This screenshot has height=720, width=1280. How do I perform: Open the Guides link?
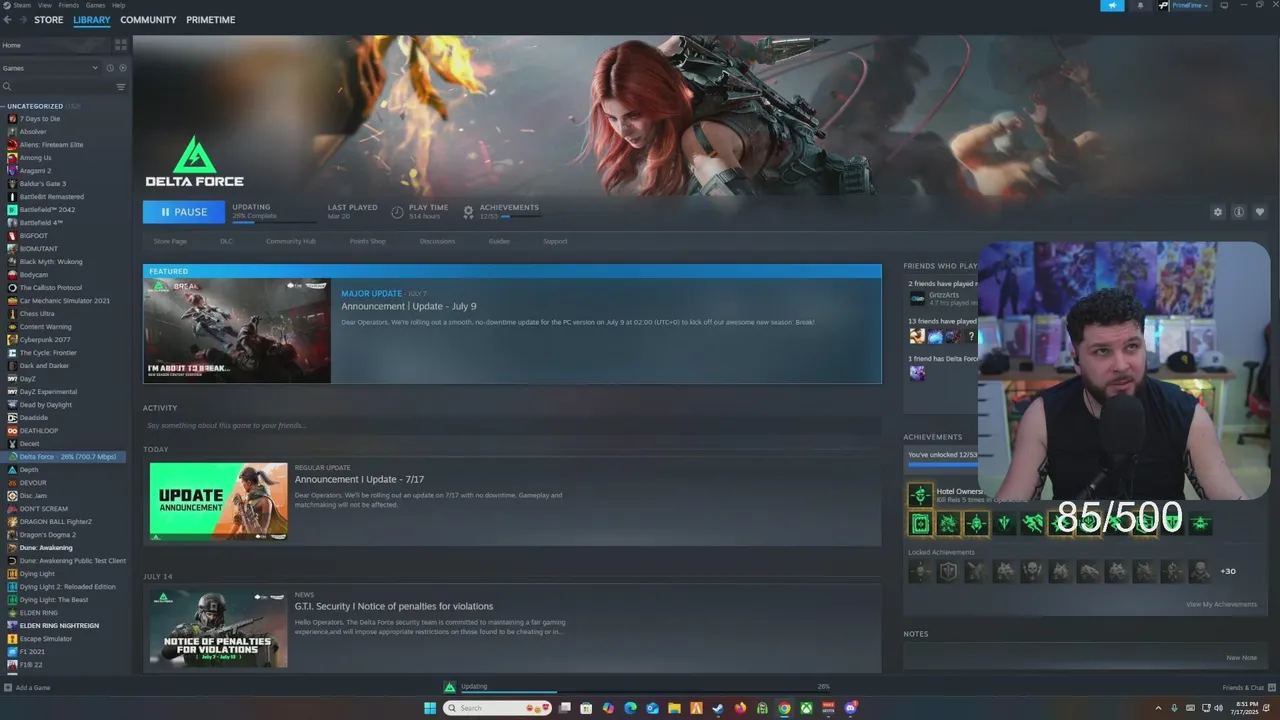click(x=499, y=241)
